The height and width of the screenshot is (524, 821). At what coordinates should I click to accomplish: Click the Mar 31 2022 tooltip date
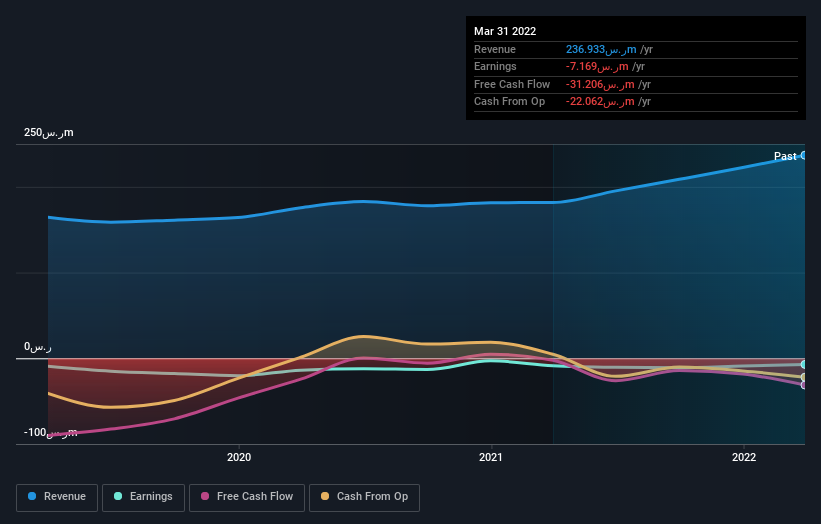click(x=505, y=31)
